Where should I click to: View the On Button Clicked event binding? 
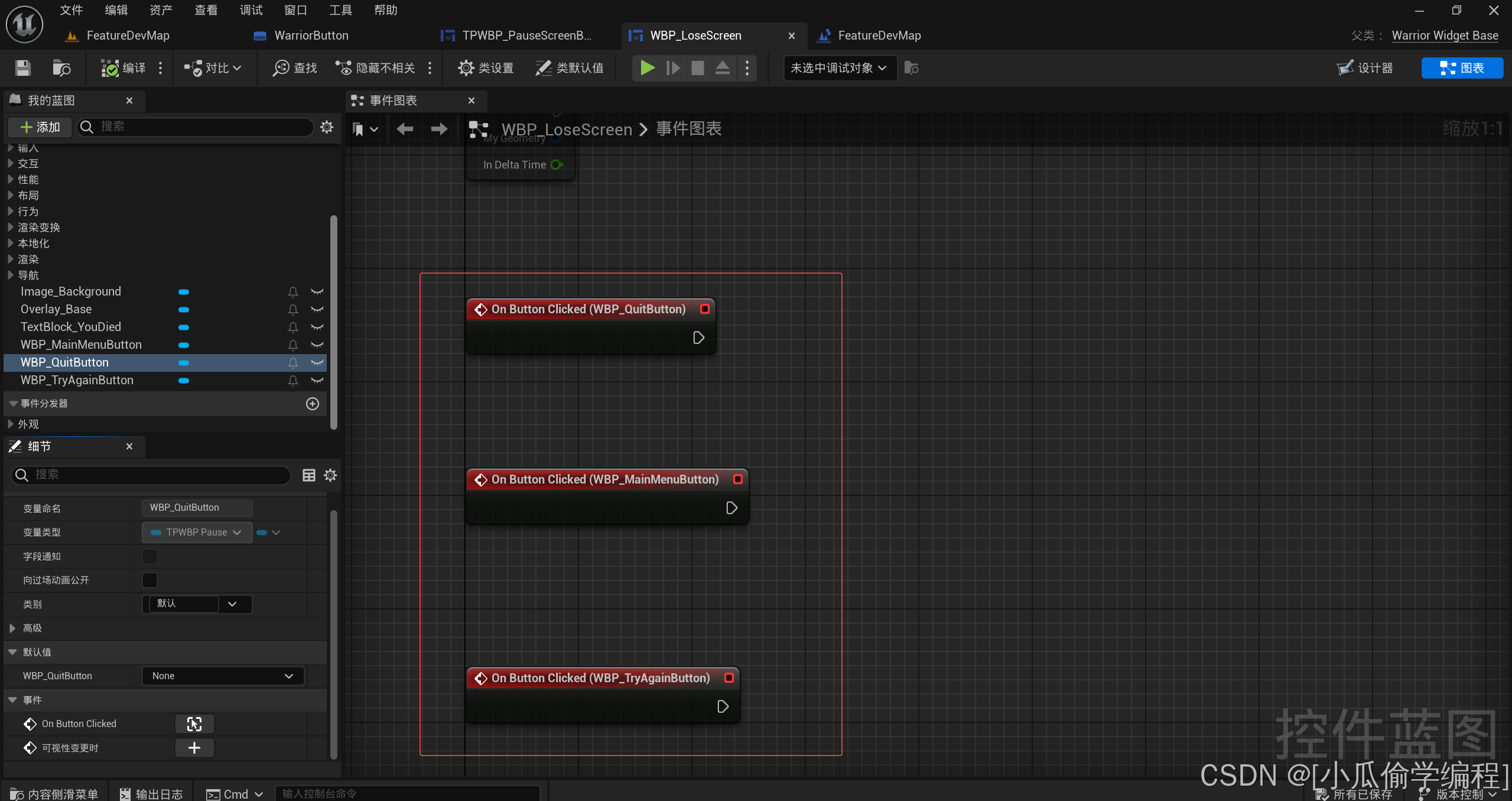point(194,724)
